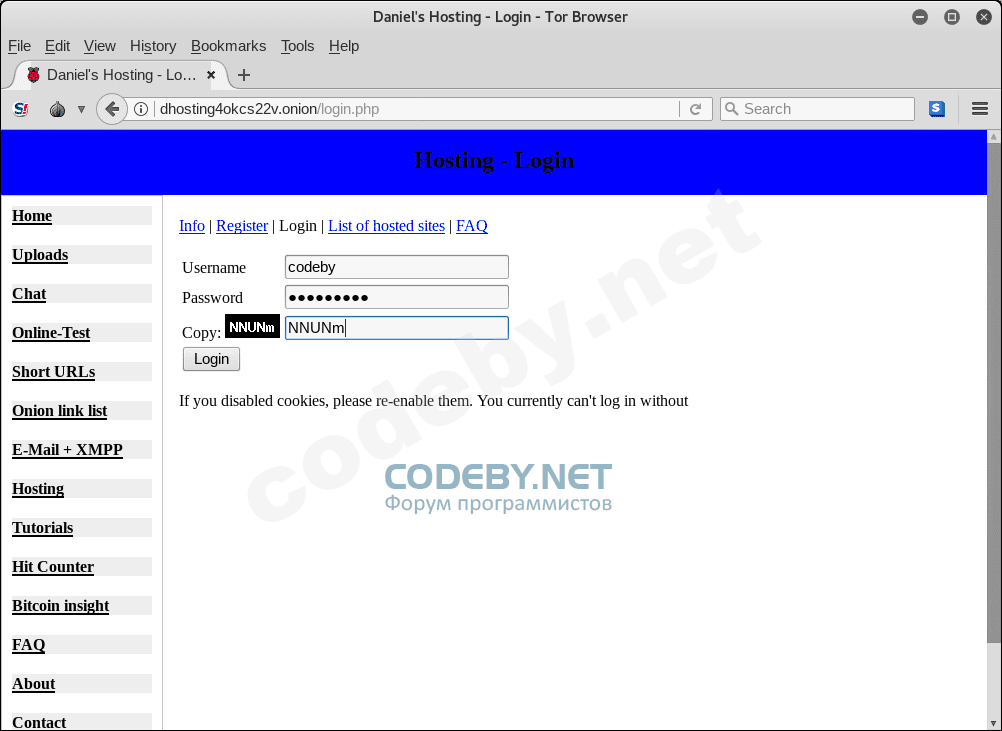Reload the page with refresh icon
Screen dimensions: 1002x731
696,109
